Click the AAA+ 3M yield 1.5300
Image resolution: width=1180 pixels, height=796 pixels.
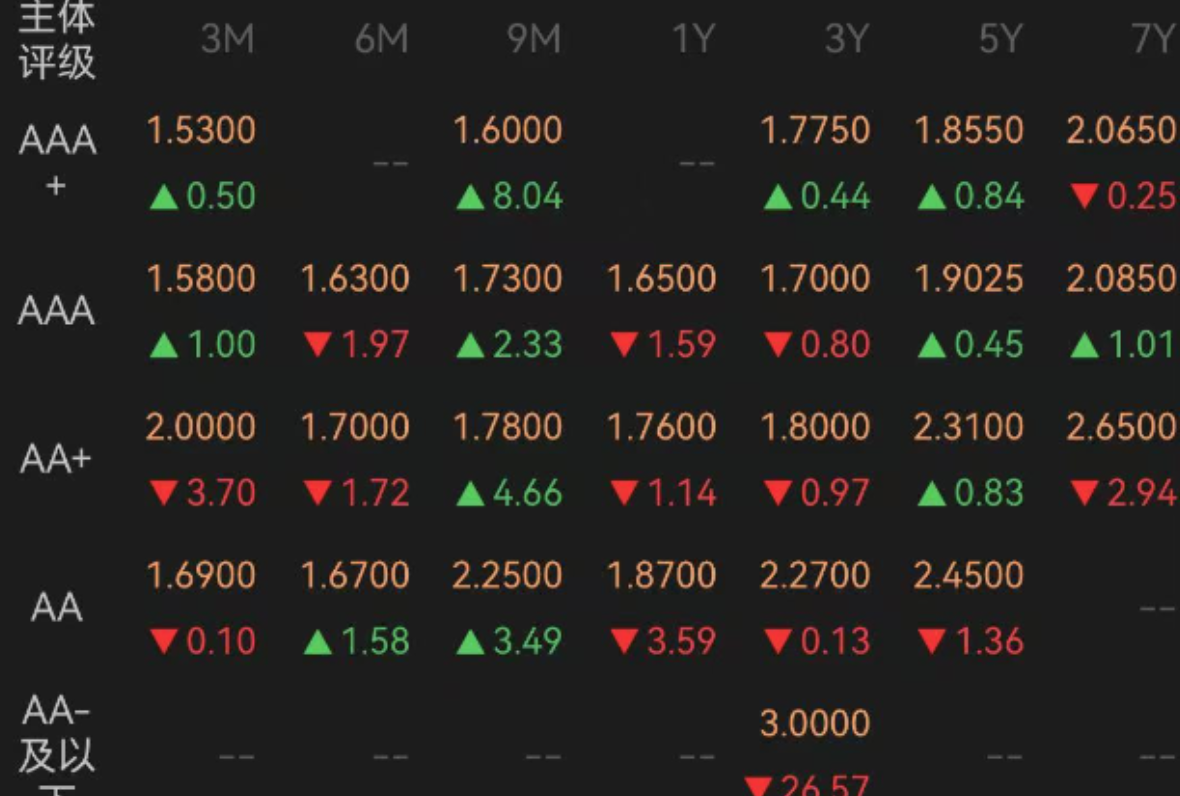click(201, 130)
